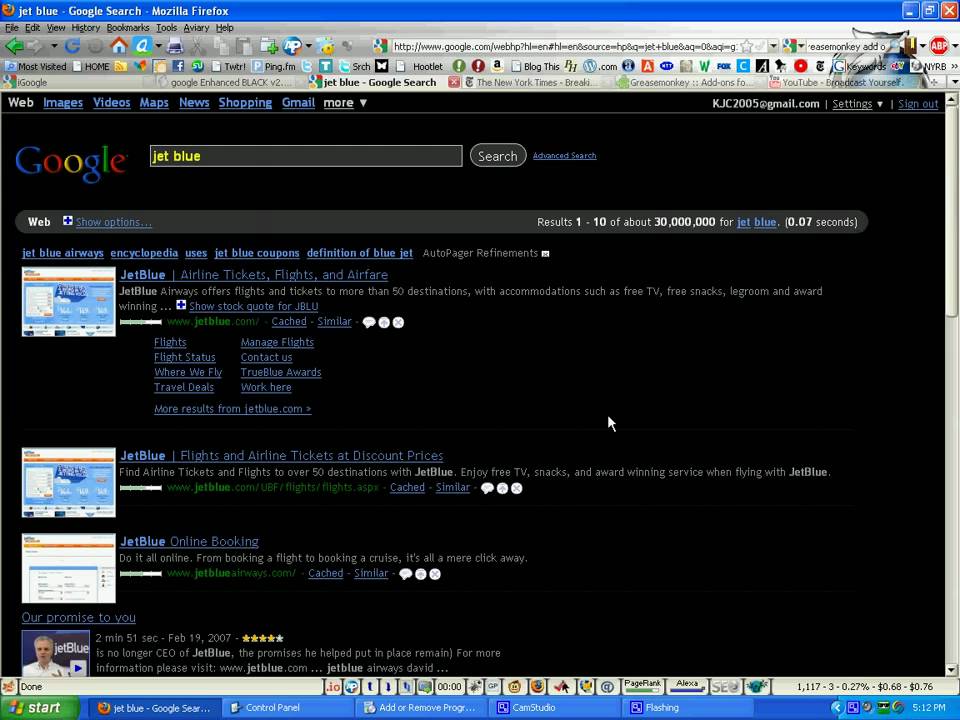Image resolution: width=960 pixels, height=720 pixels.
Task: Open the URL bar history dropdown
Action: [x=773, y=46]
